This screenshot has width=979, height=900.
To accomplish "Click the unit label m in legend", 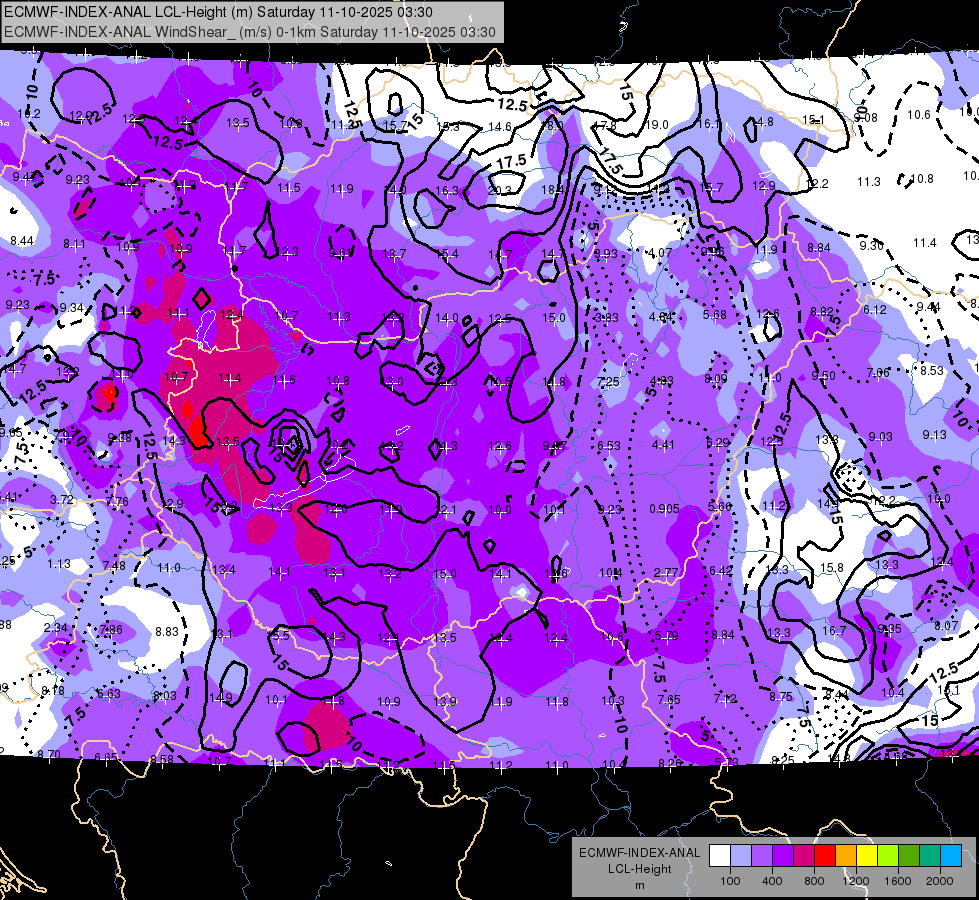I will pos(639,885).
